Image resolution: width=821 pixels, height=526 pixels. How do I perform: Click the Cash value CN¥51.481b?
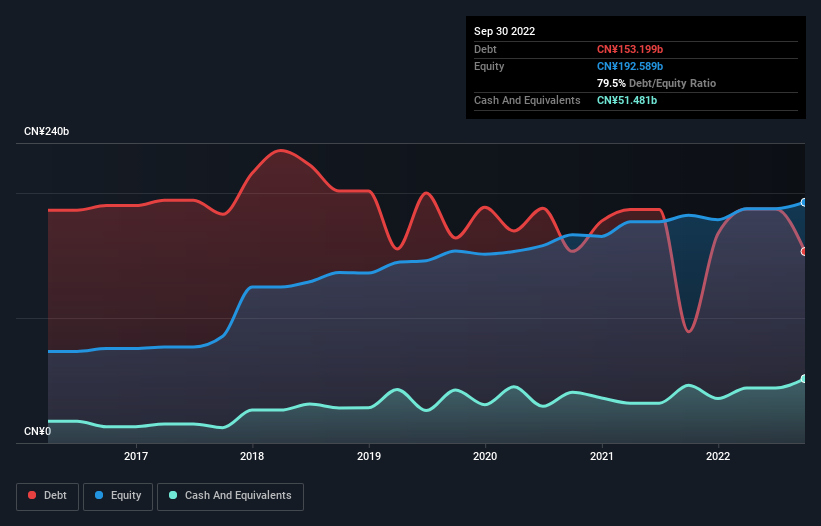pyautogui.click(x=627, y=100)
